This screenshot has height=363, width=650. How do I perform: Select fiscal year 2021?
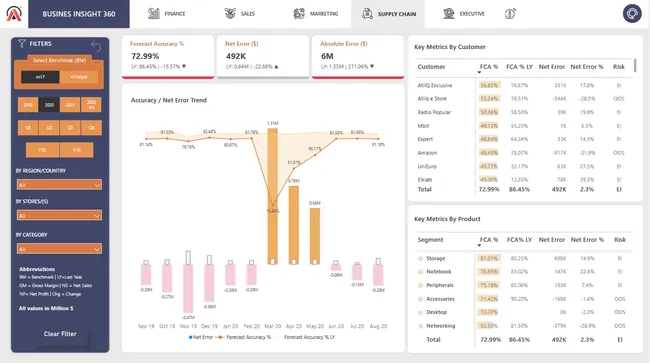[70, 105]
